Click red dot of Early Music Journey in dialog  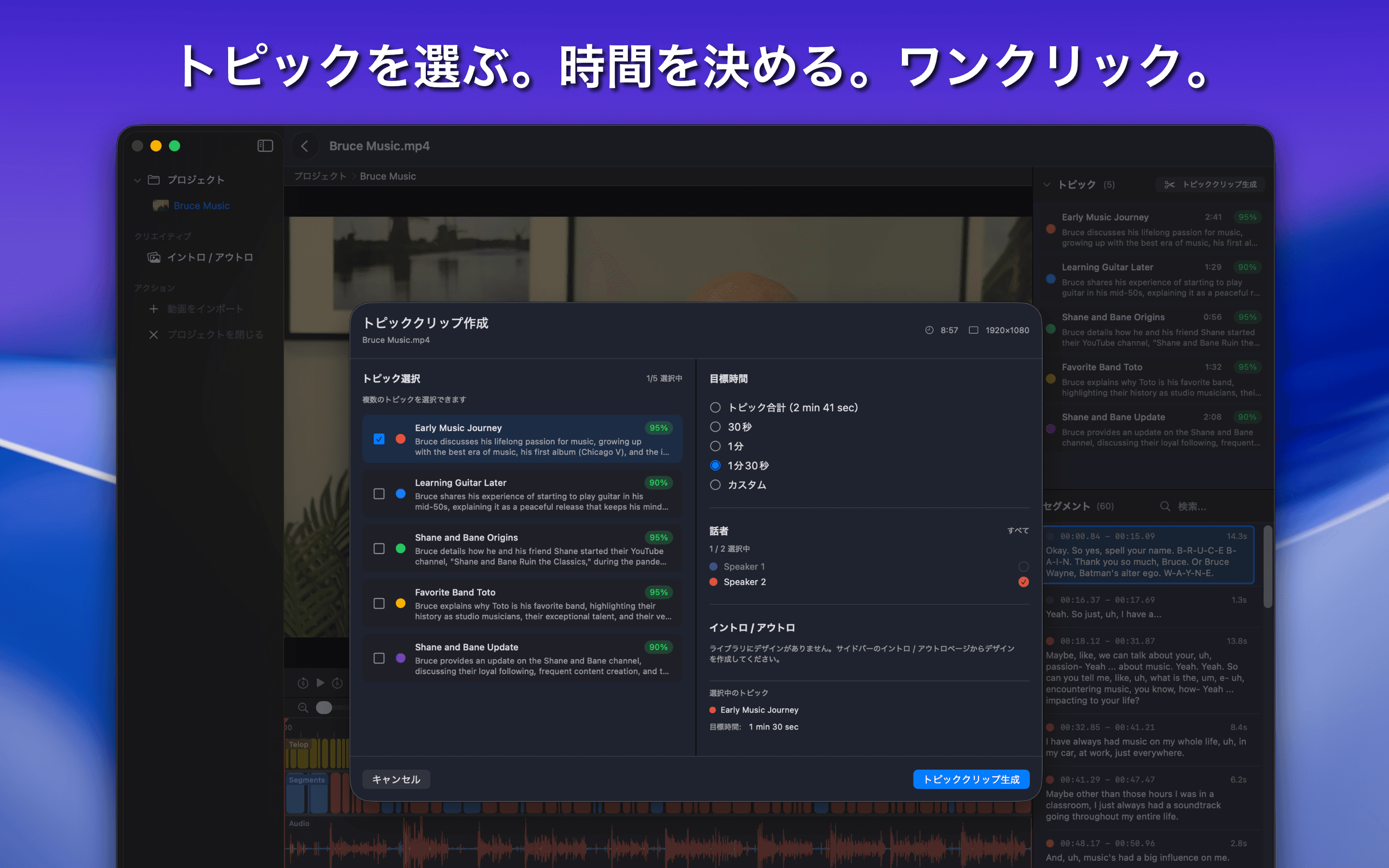tap(401, 439)
